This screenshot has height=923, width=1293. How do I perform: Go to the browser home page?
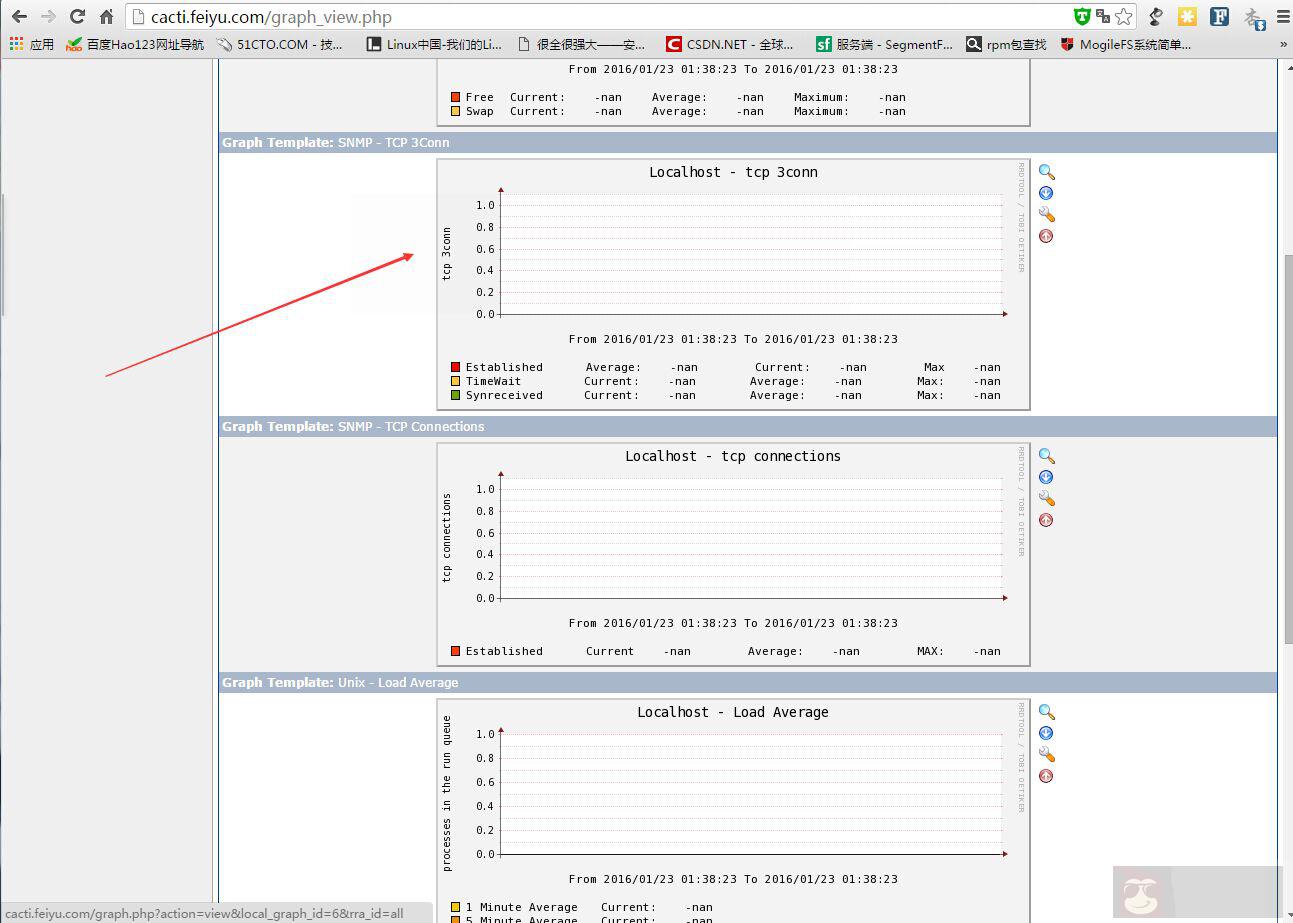[106, 17]
